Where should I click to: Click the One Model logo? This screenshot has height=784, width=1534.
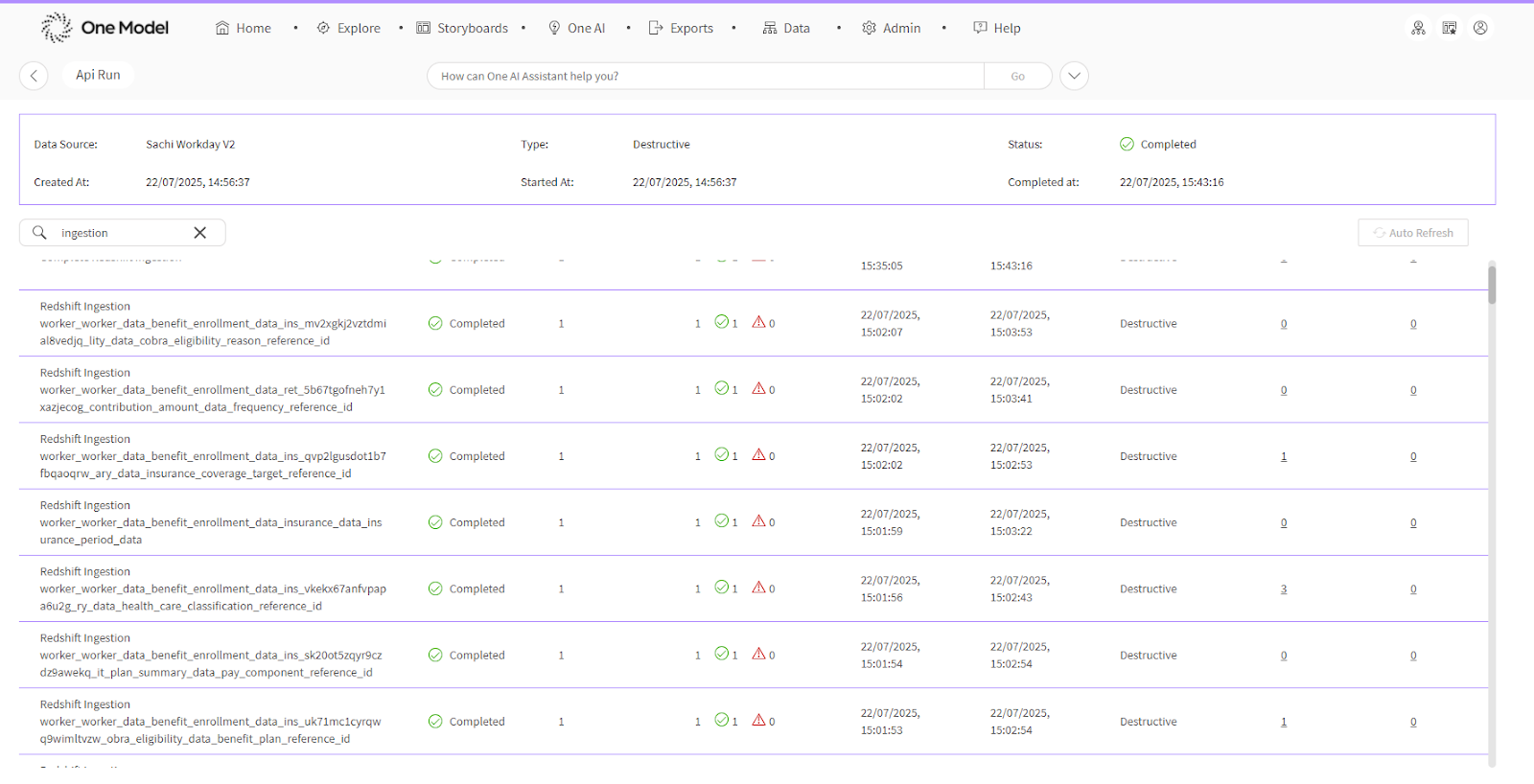point(105,28)
